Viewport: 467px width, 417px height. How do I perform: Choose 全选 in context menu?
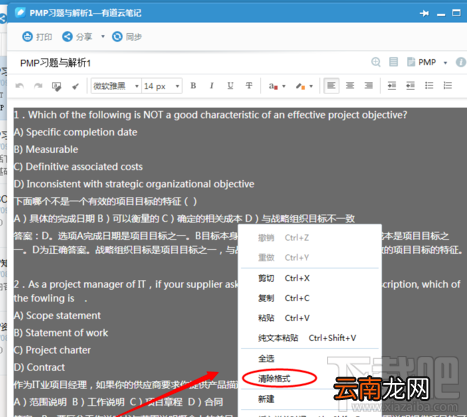(x=310, y=359)
